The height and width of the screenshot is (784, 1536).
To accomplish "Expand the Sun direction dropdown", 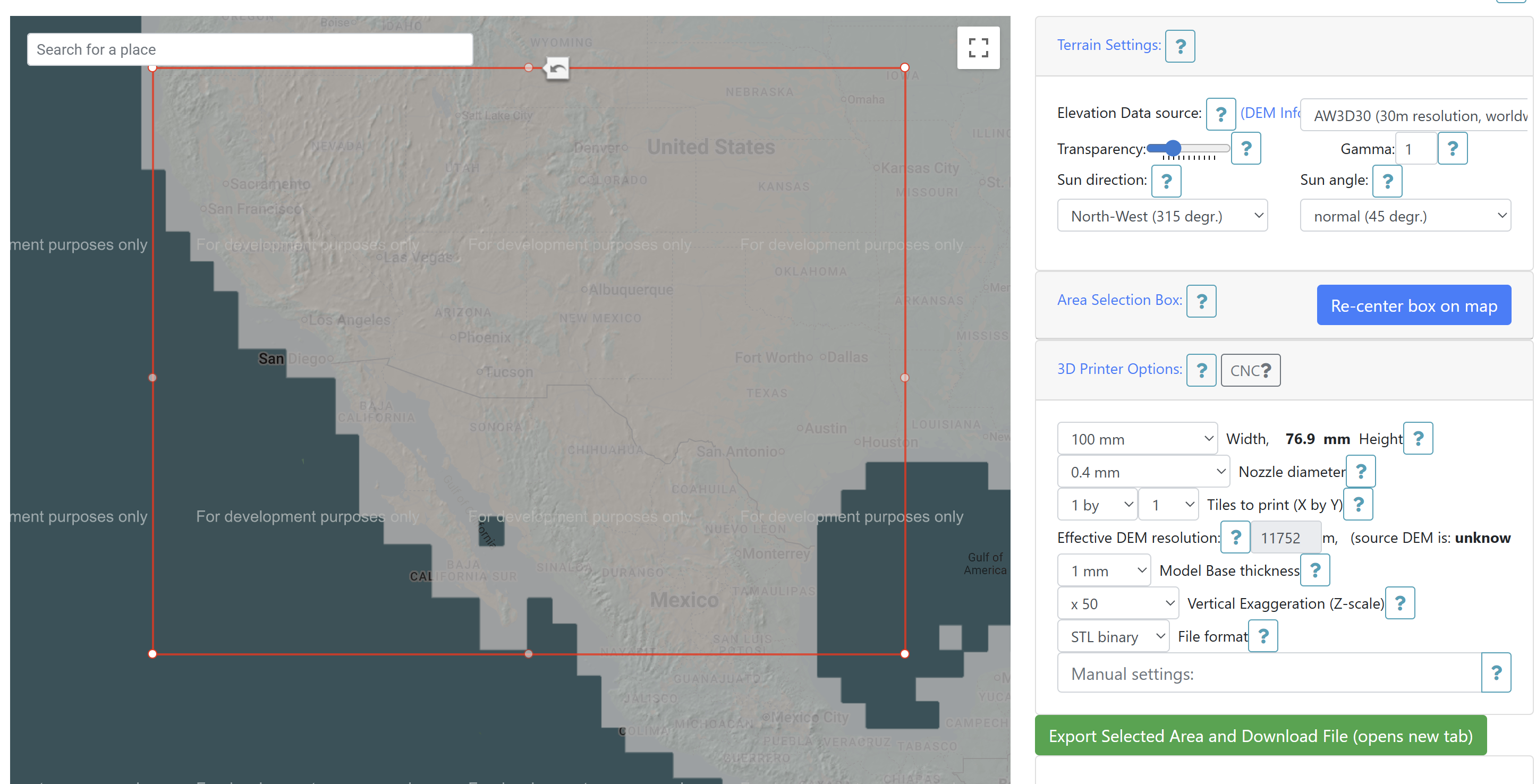I will (1161, 216).
